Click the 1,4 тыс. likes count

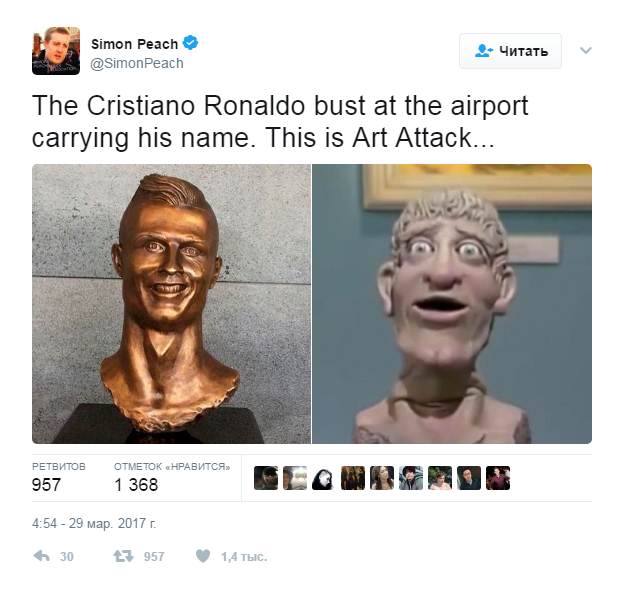pyautogui.click(x=244, y=557)
